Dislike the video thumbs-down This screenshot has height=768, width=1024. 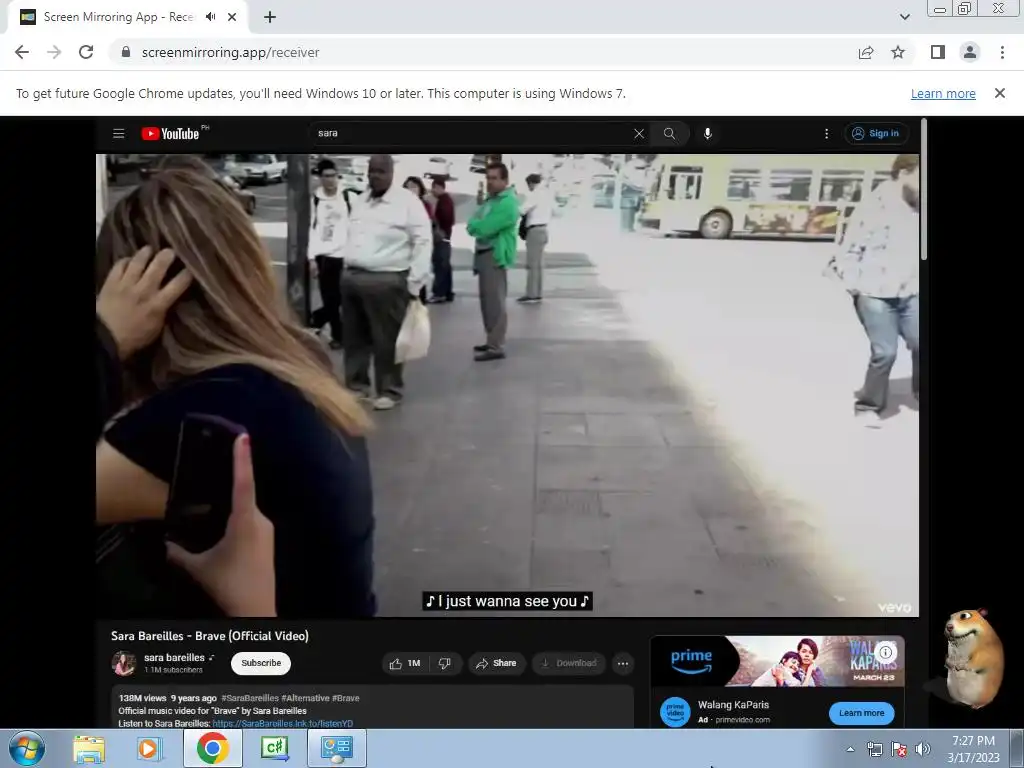[x=445, y=663]
